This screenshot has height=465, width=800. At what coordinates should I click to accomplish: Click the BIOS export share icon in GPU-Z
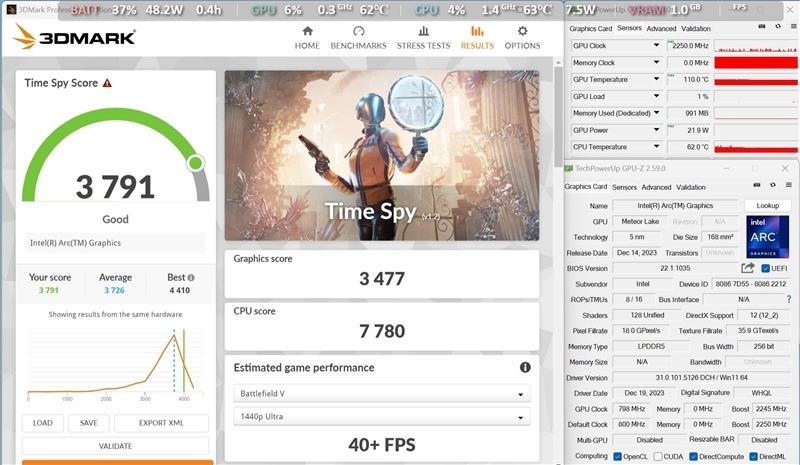click(747, 268)
